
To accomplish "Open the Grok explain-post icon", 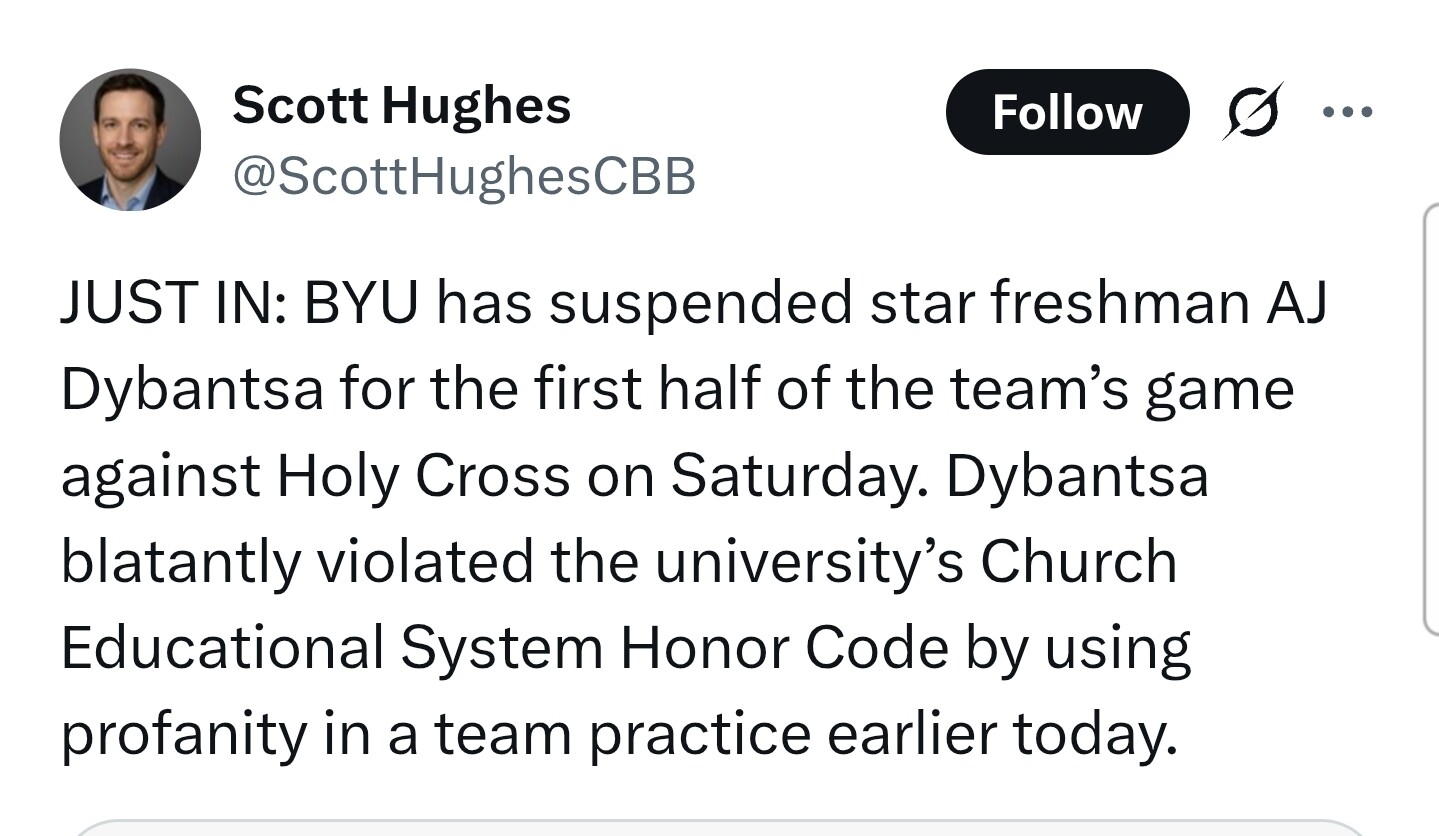I will click(1251, 111).
